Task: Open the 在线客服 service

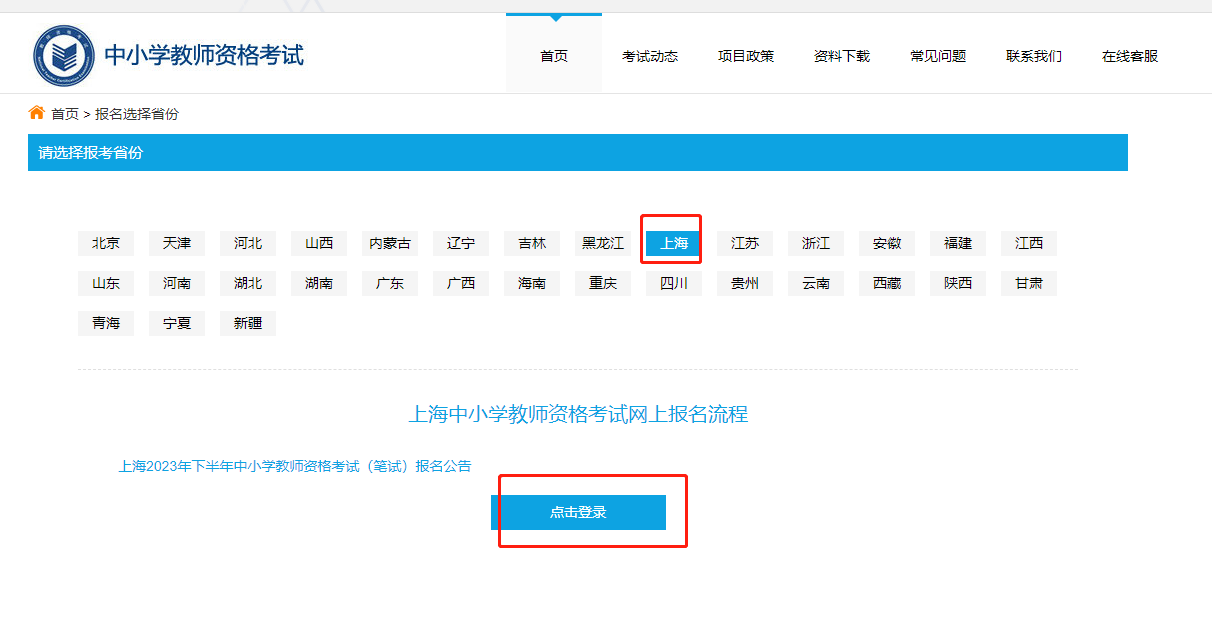Action: click(1128, 56)
